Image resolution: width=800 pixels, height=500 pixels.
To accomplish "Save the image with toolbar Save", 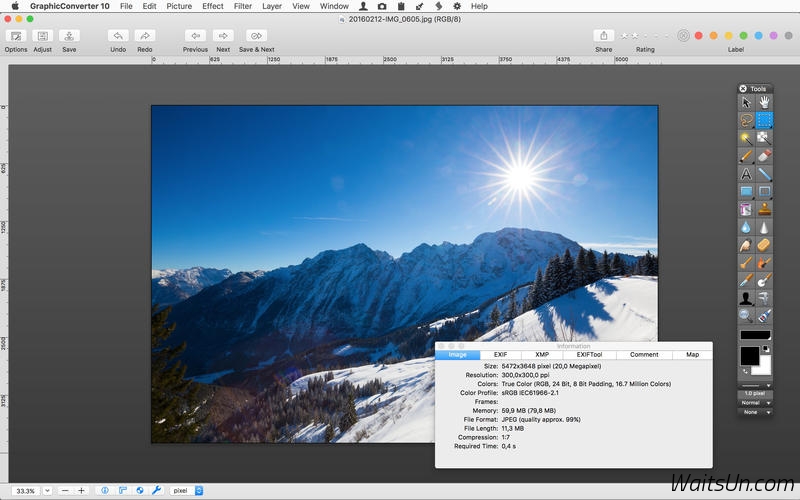I will 69,41.
